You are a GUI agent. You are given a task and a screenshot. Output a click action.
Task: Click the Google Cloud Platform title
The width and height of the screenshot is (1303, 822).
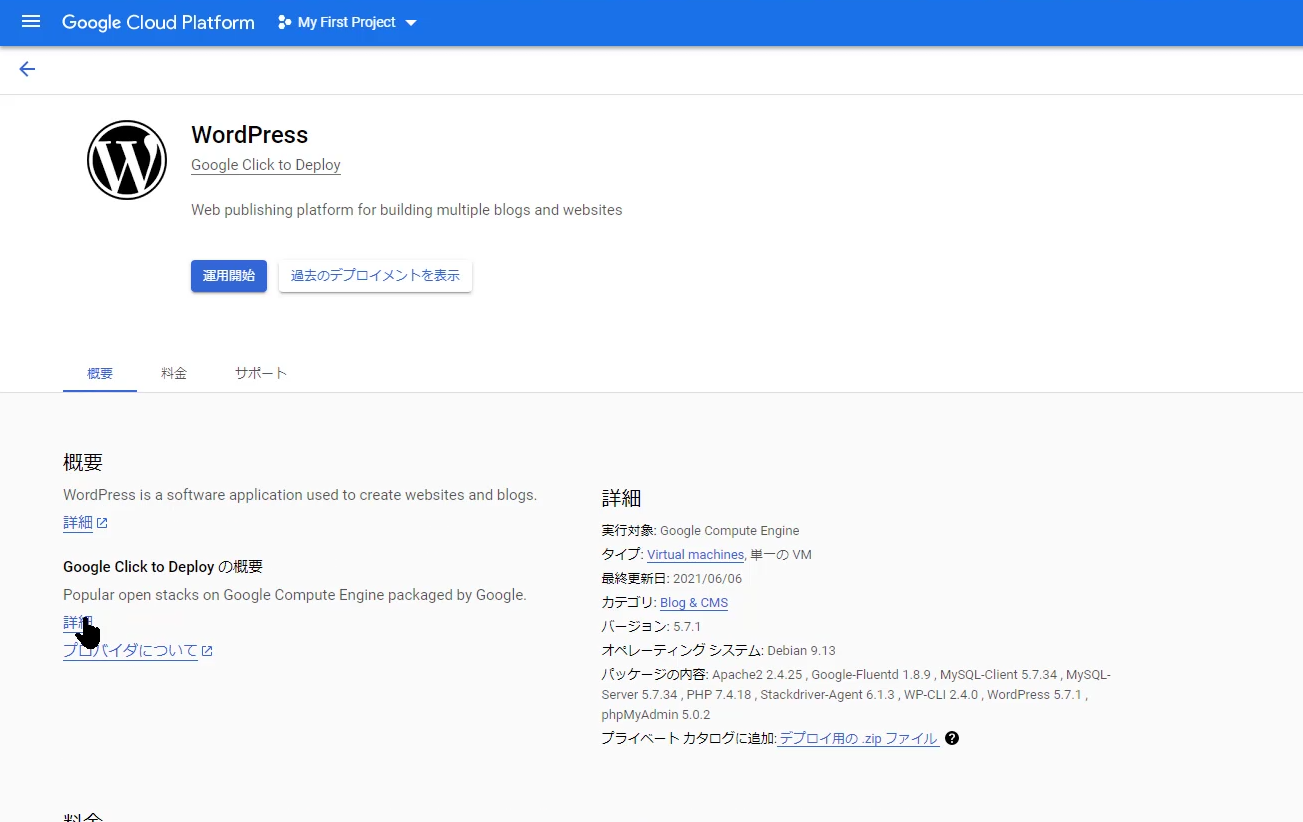(158, 22)
